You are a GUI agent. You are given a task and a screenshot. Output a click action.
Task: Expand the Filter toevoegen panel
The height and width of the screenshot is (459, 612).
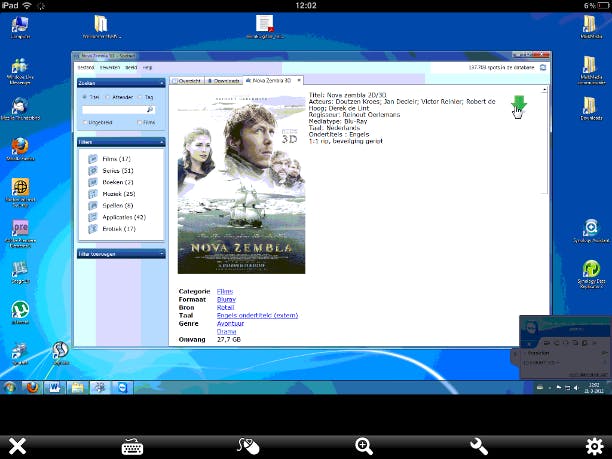click(x=121, y=254)
